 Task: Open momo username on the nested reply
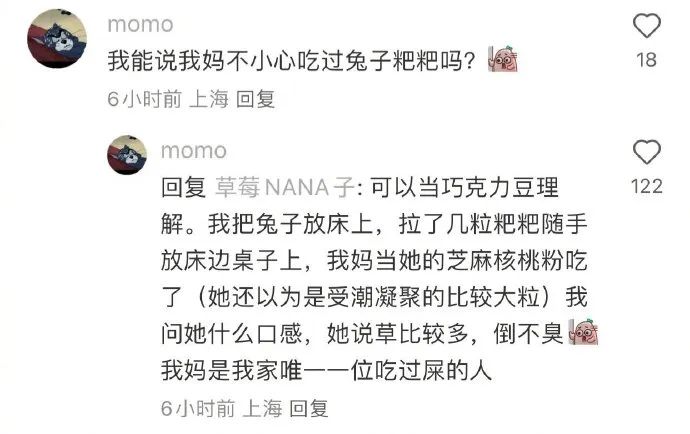click(x=194, y=151)
